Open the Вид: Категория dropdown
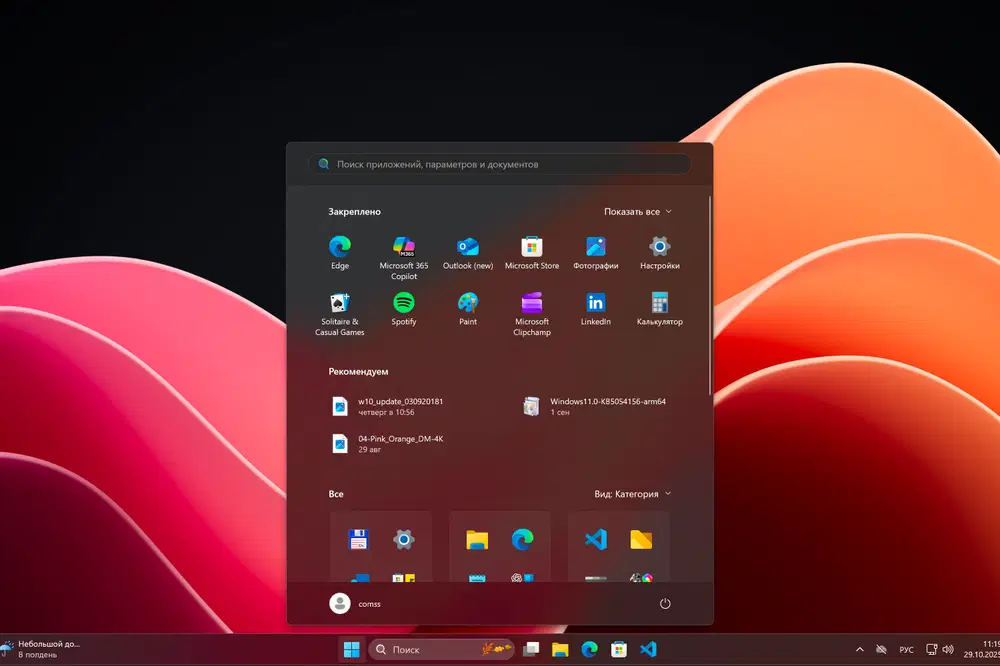 click(x=633, y=494)
